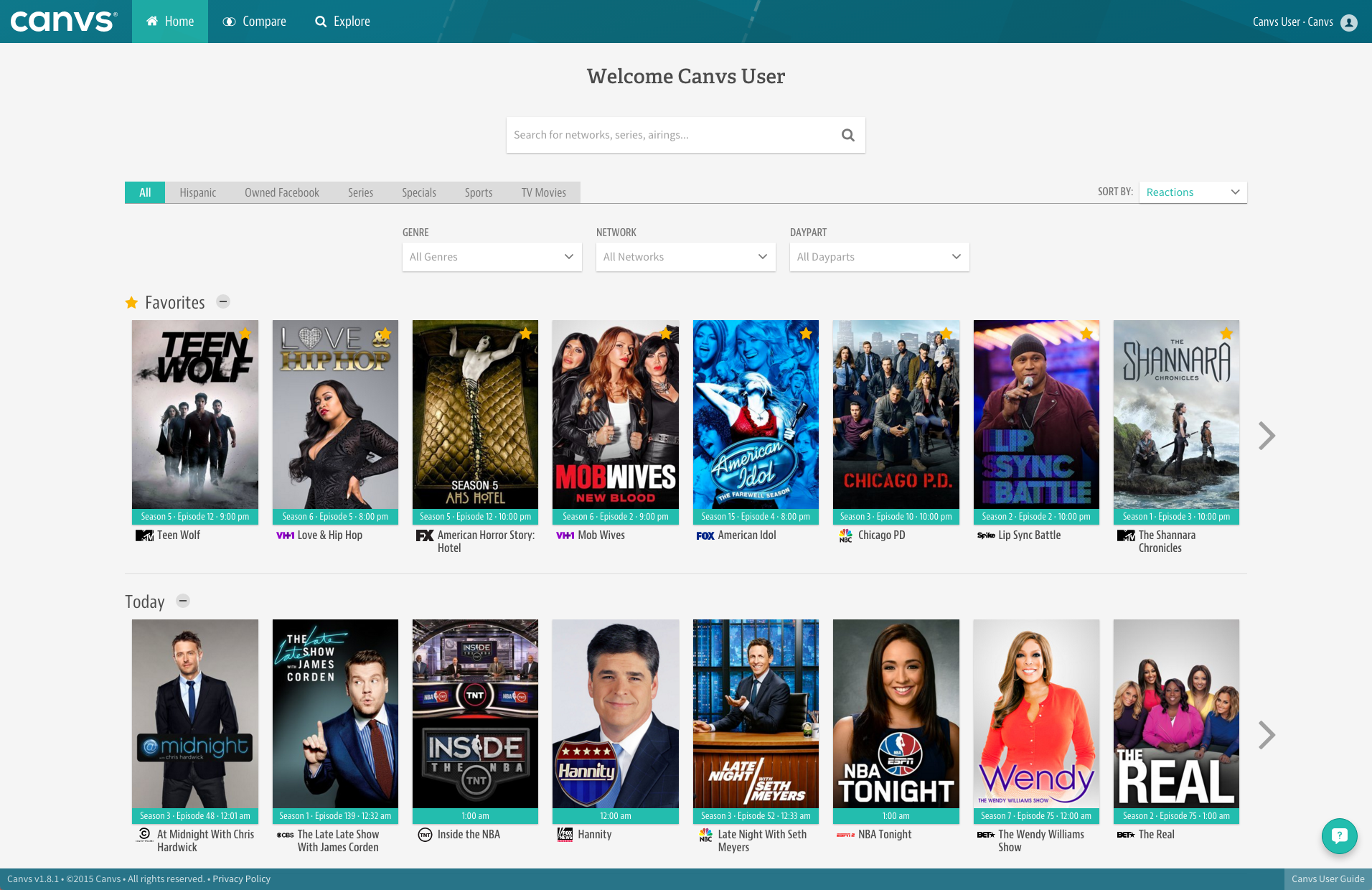Open the Privacy Policy link

tap(241, 879)
